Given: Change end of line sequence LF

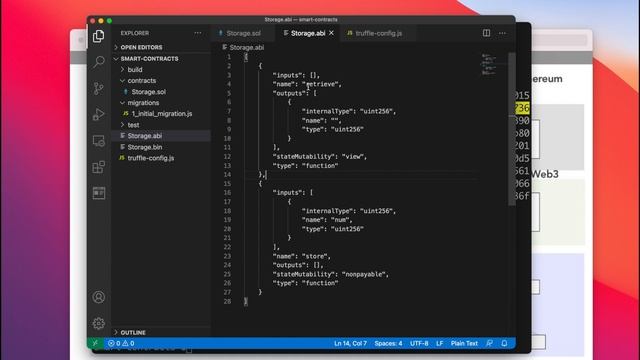Looking at the screenshot, I should pyautogui.click(x=440, y=343).
